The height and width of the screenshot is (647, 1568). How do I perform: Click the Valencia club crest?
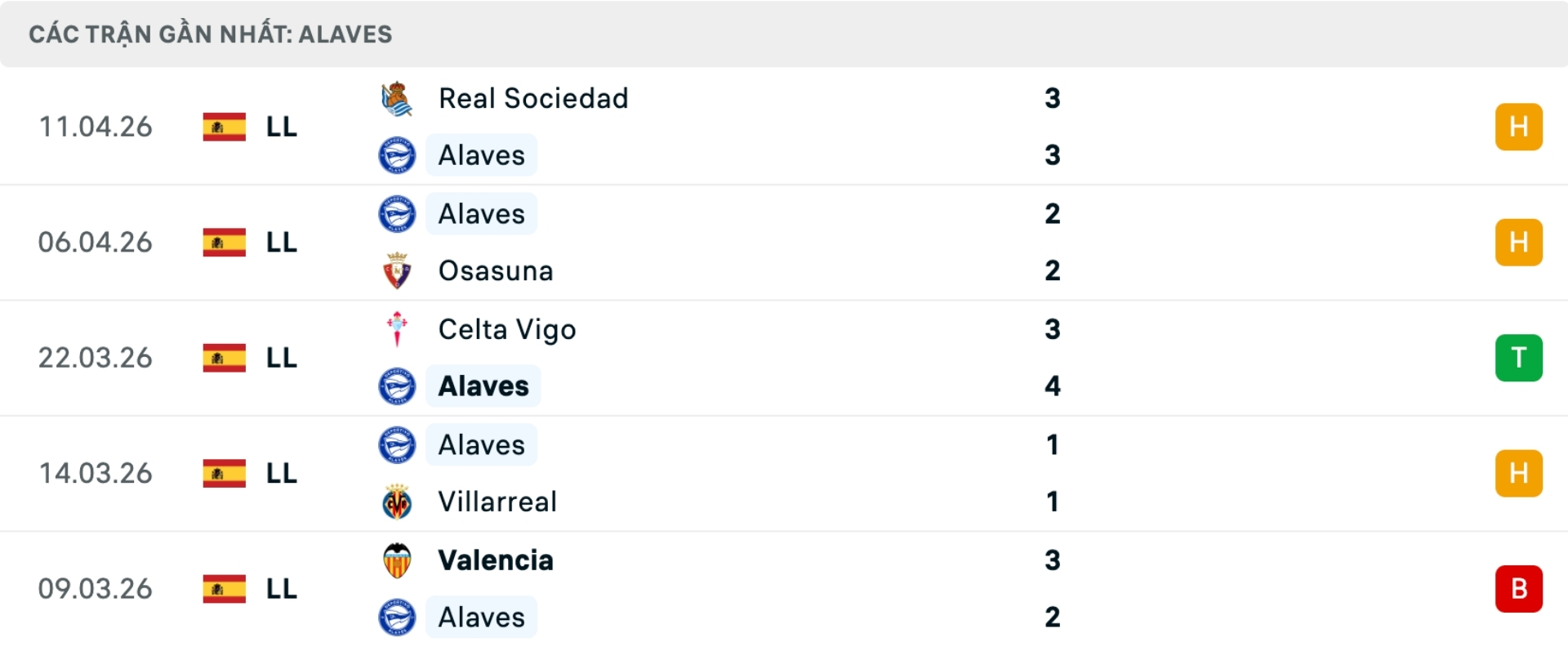[x=397, y=560]
